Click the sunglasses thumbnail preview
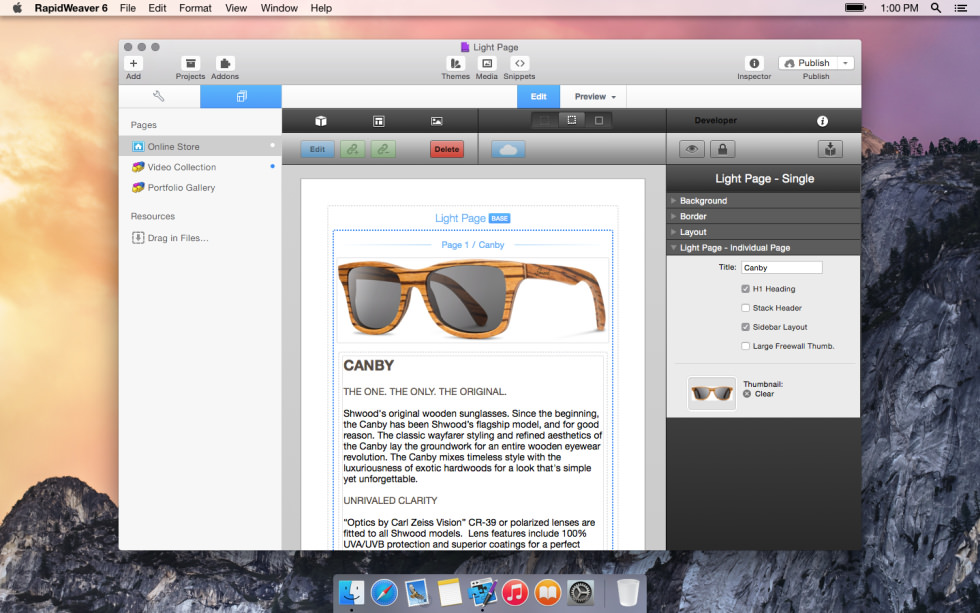This screenshot has width=980, height=613. 712,393
